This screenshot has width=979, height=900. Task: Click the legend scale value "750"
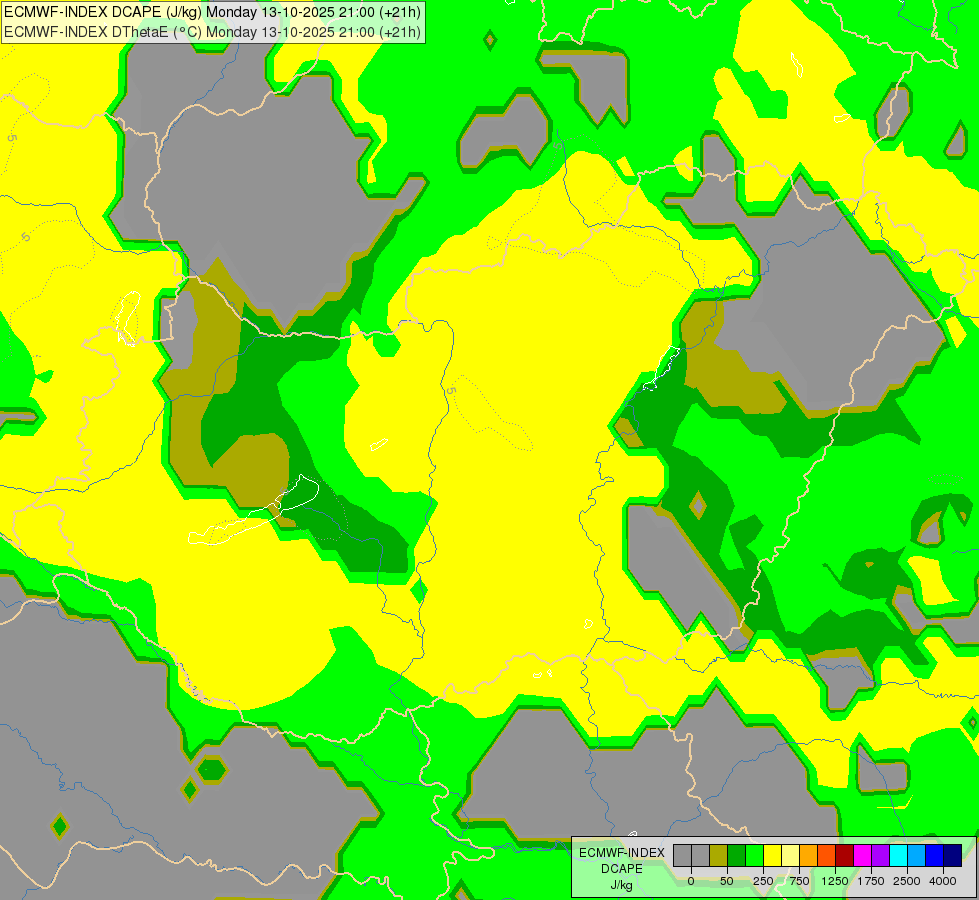click(799, 881)
